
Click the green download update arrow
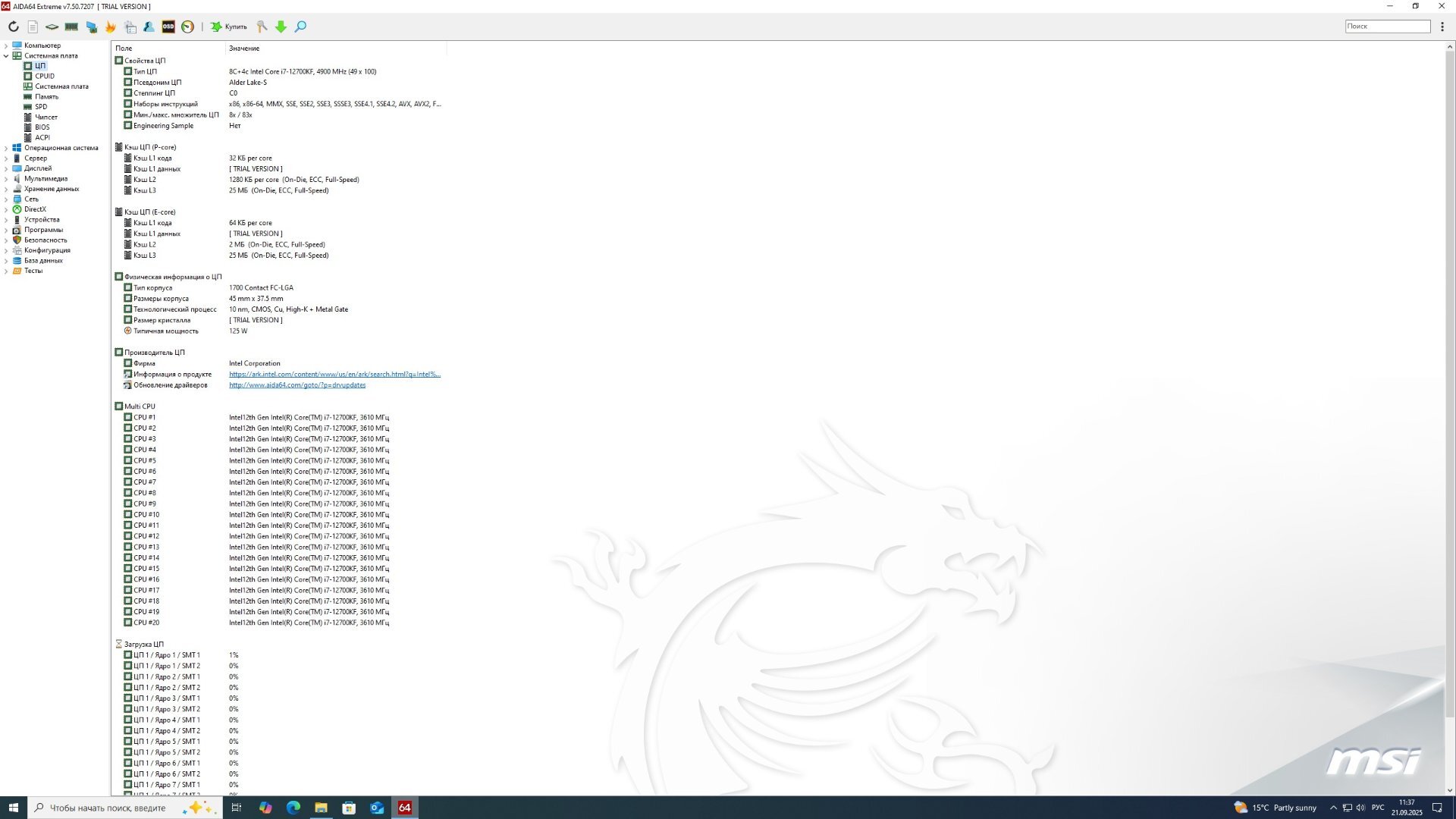pyautogui.click(x=281, y=27)
